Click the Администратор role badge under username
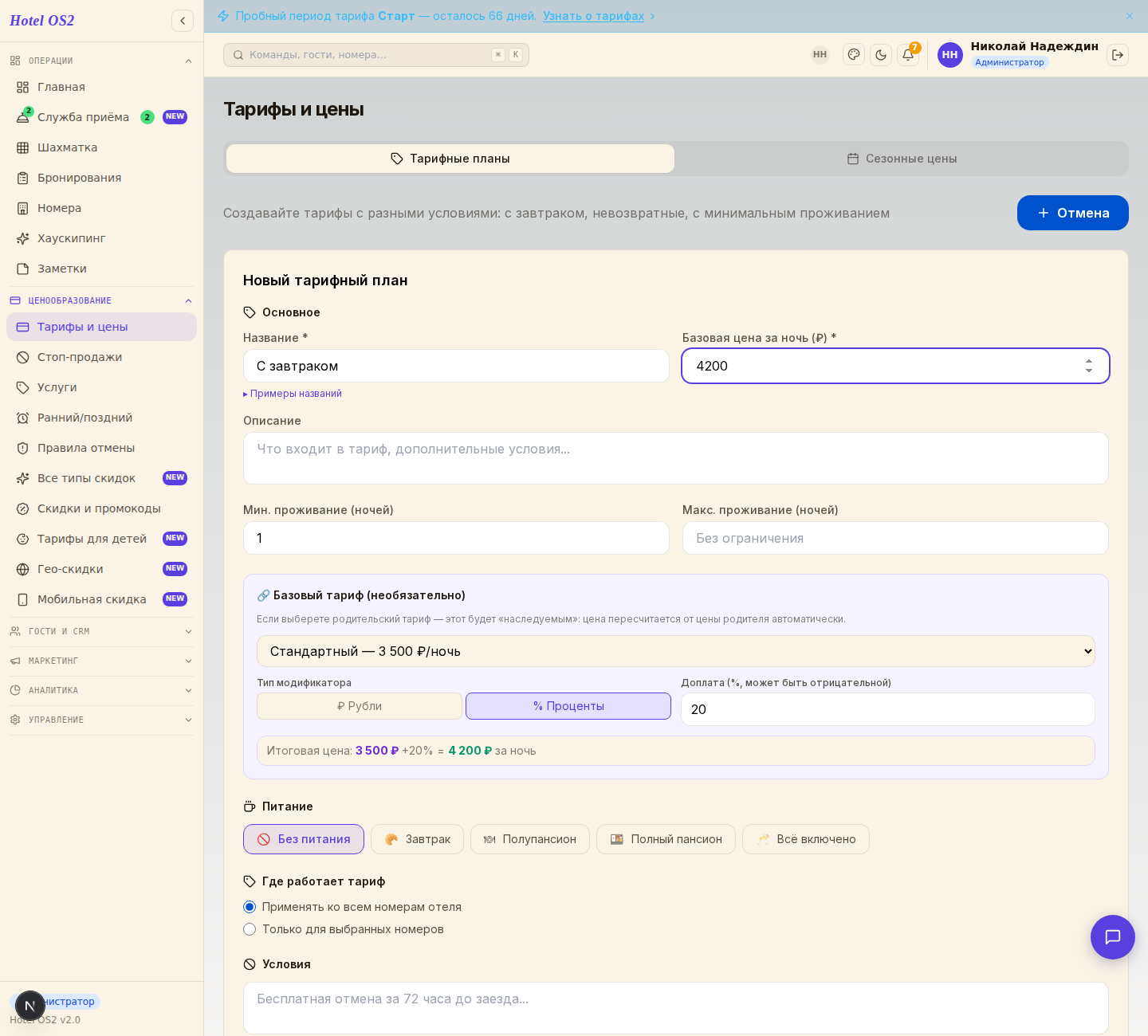The image size is (1148, 1036). 1009,62
